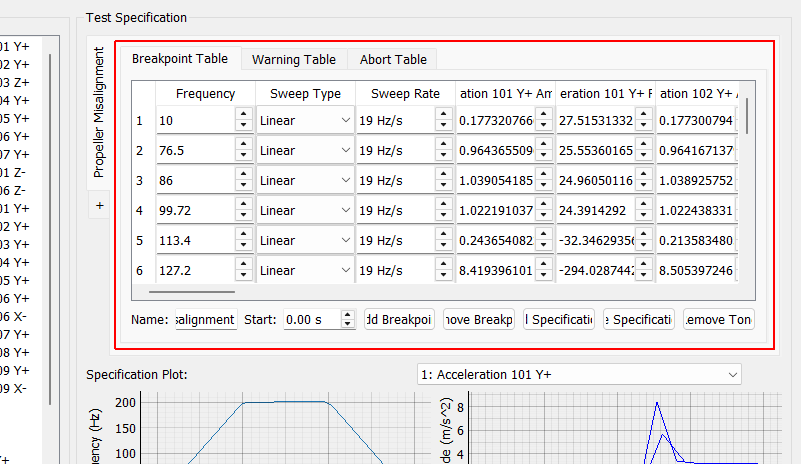Click the Sweep Rate column header
This screenshot has width=801, height=464.
tap(405, 94)
